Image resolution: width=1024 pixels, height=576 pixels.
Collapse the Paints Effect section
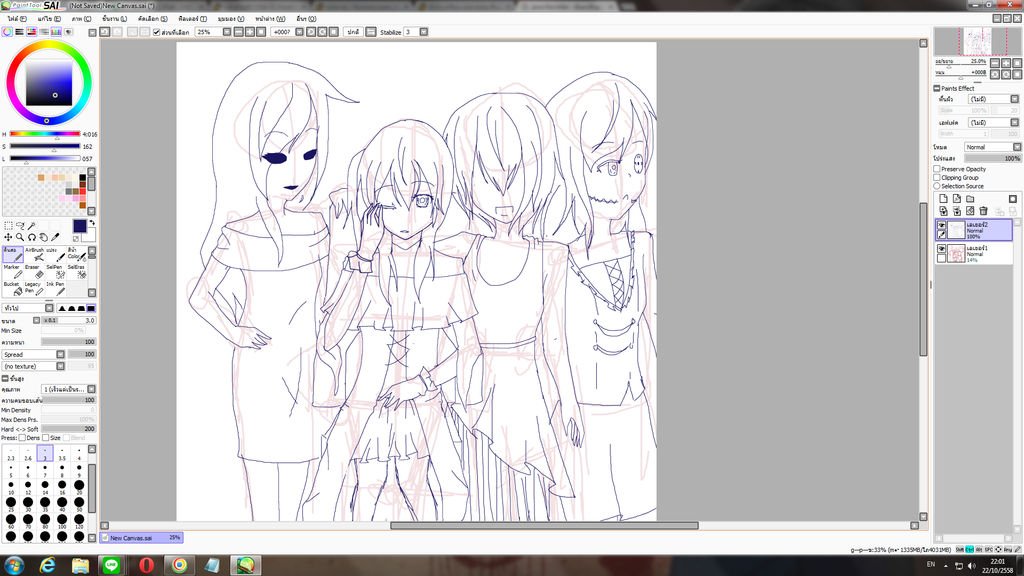pyautogui.click(x=936, y=88)
